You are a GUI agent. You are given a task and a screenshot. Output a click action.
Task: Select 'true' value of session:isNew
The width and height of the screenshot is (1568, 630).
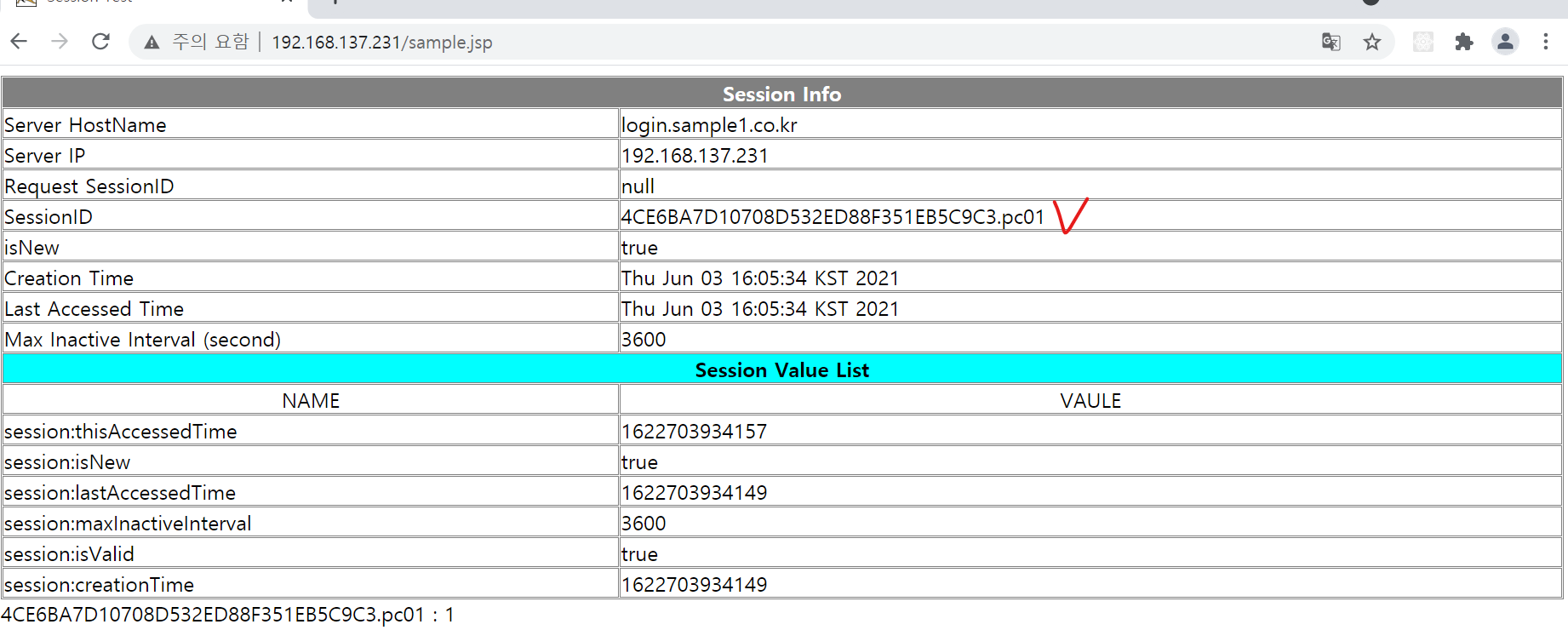click(x=639, y=462)
